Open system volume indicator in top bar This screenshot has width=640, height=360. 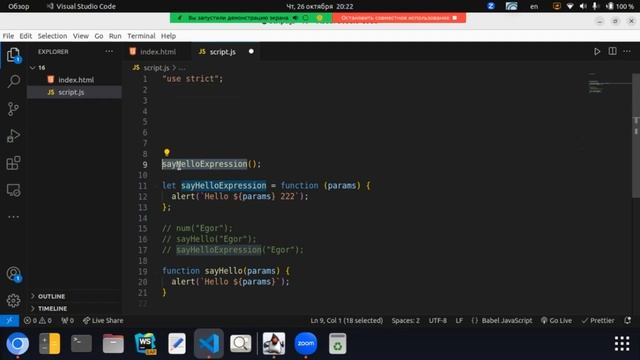click(x=583, y=6)
